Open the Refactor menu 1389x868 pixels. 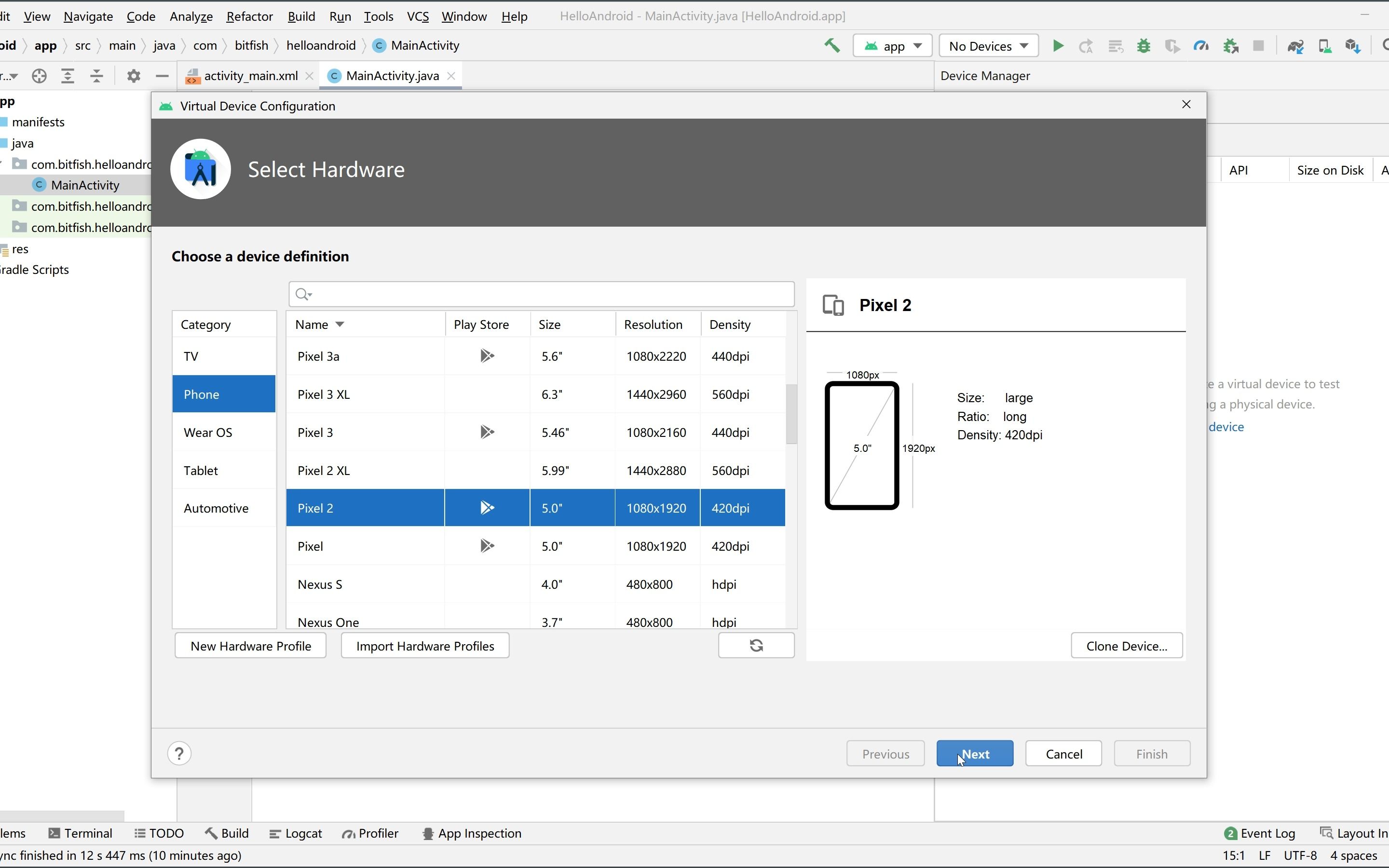(249, 16)
